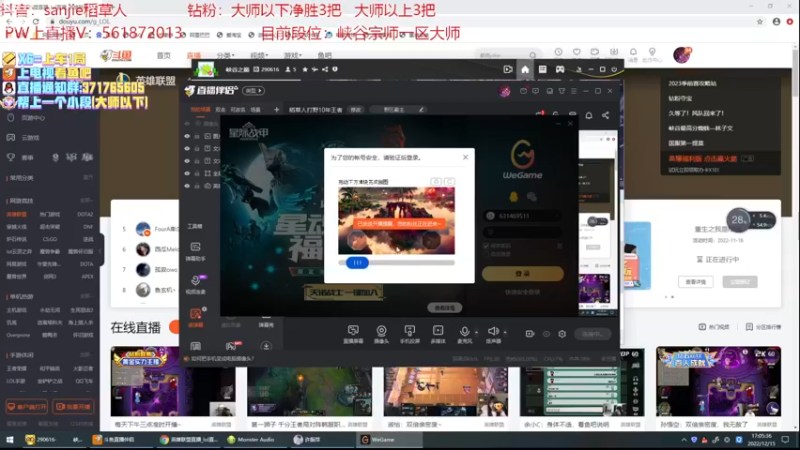Click the WeGame account number field
Screen dimensions: 800x450
522,216
